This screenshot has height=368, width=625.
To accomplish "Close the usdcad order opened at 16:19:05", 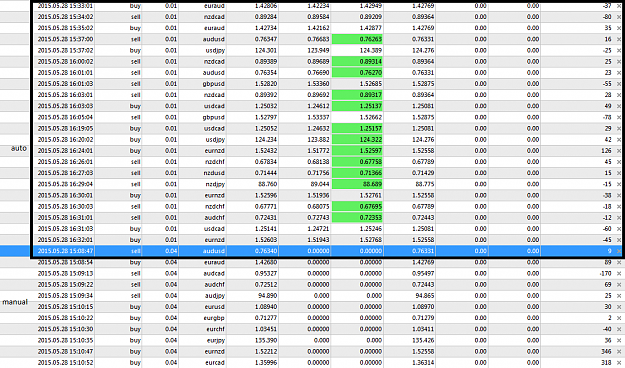I will pos(619,128).
